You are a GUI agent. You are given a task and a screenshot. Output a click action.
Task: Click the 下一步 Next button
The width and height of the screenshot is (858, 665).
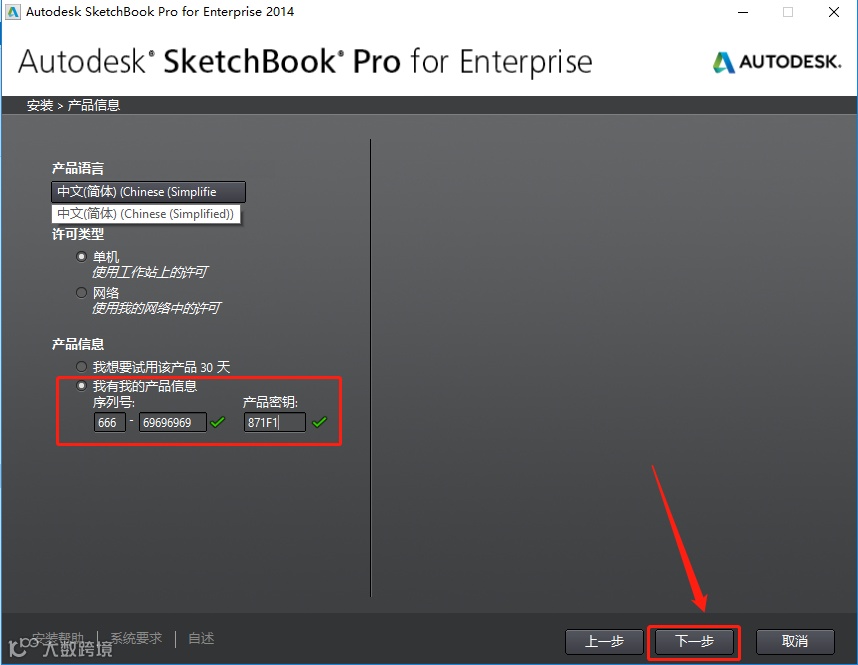(694, 641)
